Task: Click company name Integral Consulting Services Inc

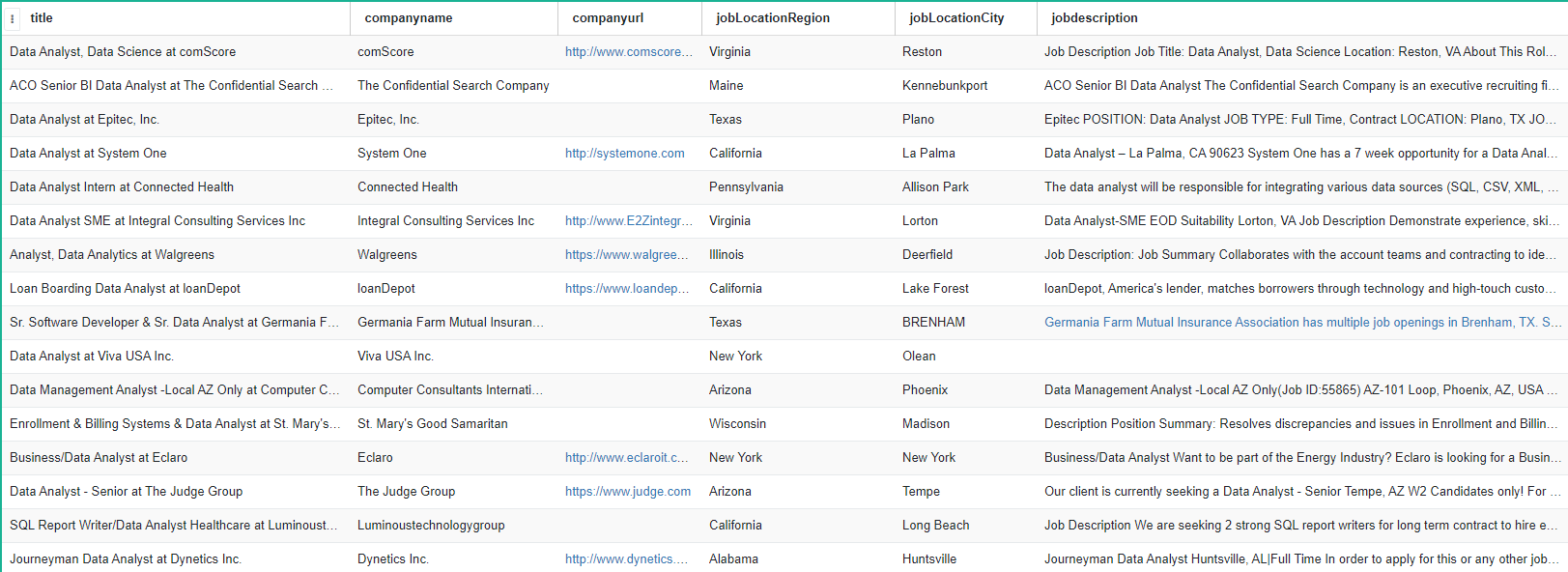Action: (445, 221)
